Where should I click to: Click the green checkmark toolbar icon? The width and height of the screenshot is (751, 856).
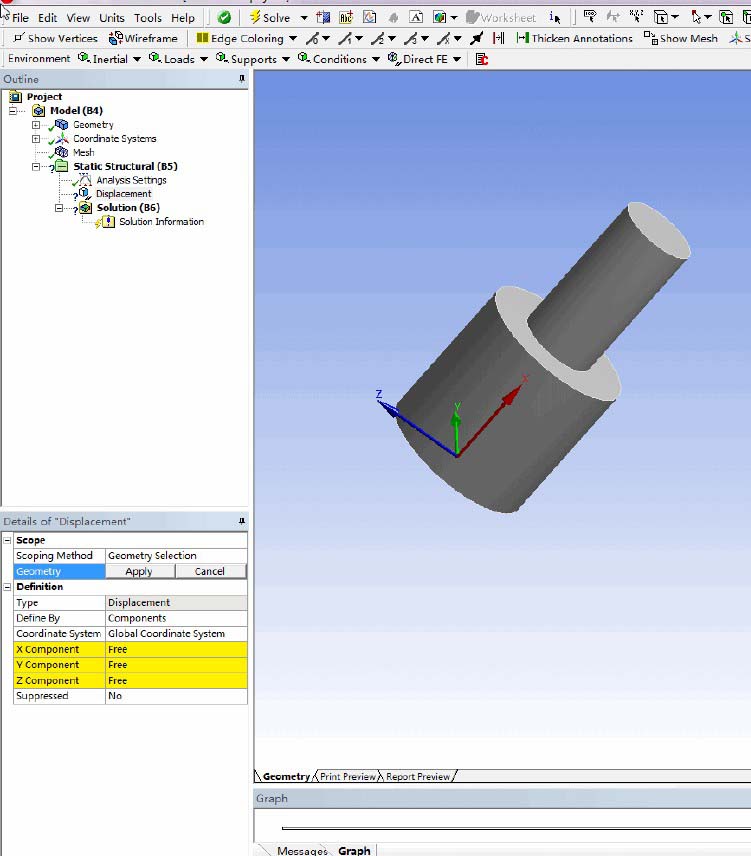[x=224, y=17]
